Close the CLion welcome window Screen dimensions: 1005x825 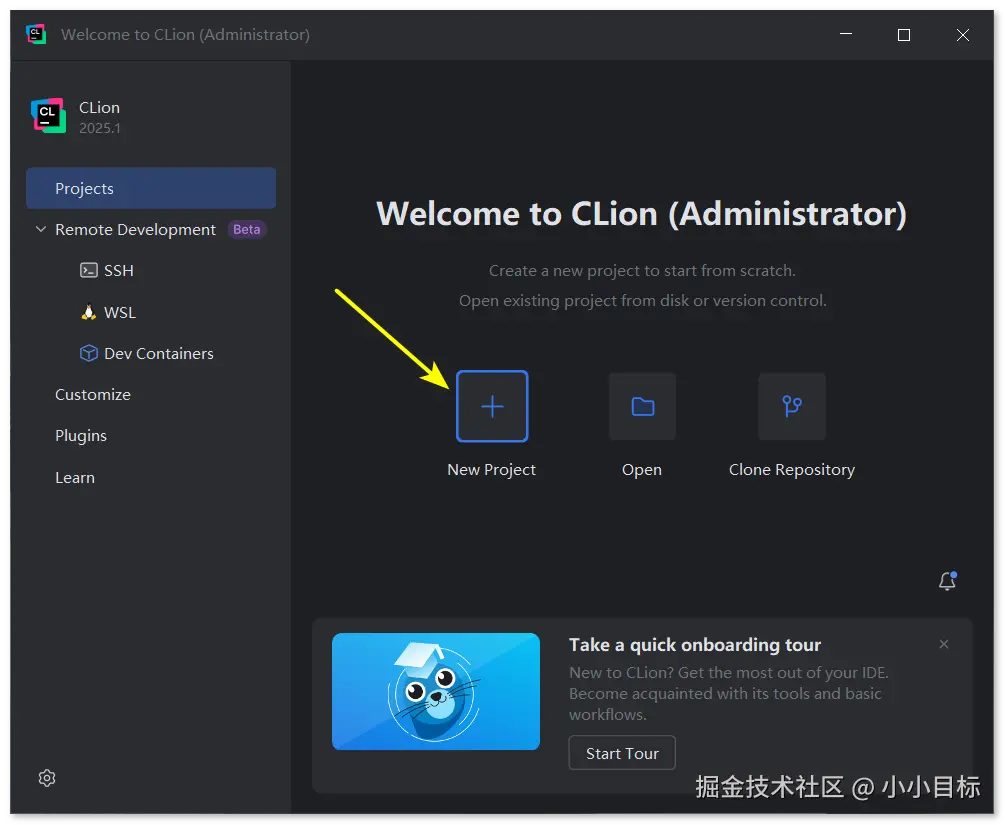point(963,35)
